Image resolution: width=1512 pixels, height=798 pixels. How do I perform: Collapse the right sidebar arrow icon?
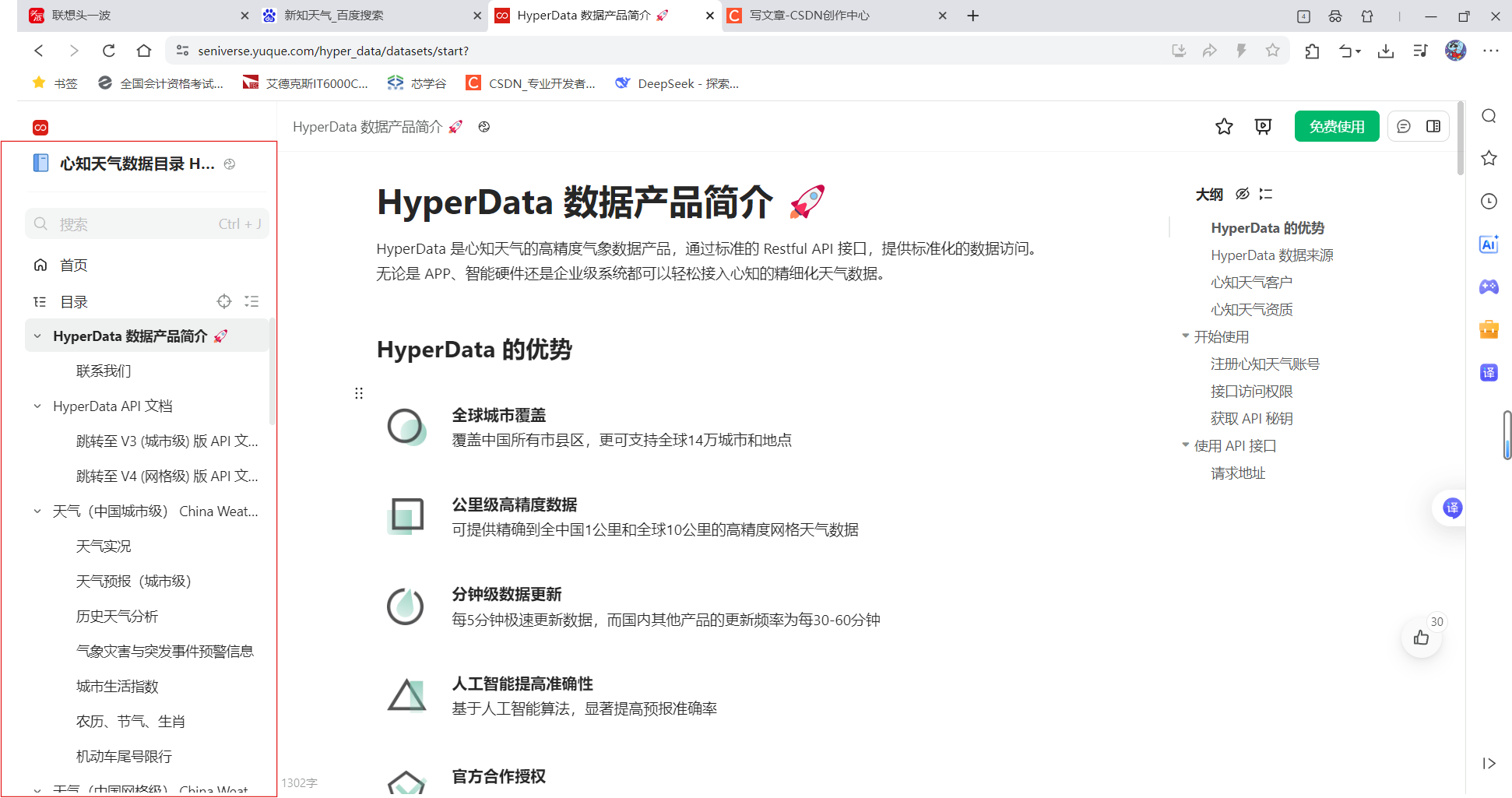(1489, 763)
